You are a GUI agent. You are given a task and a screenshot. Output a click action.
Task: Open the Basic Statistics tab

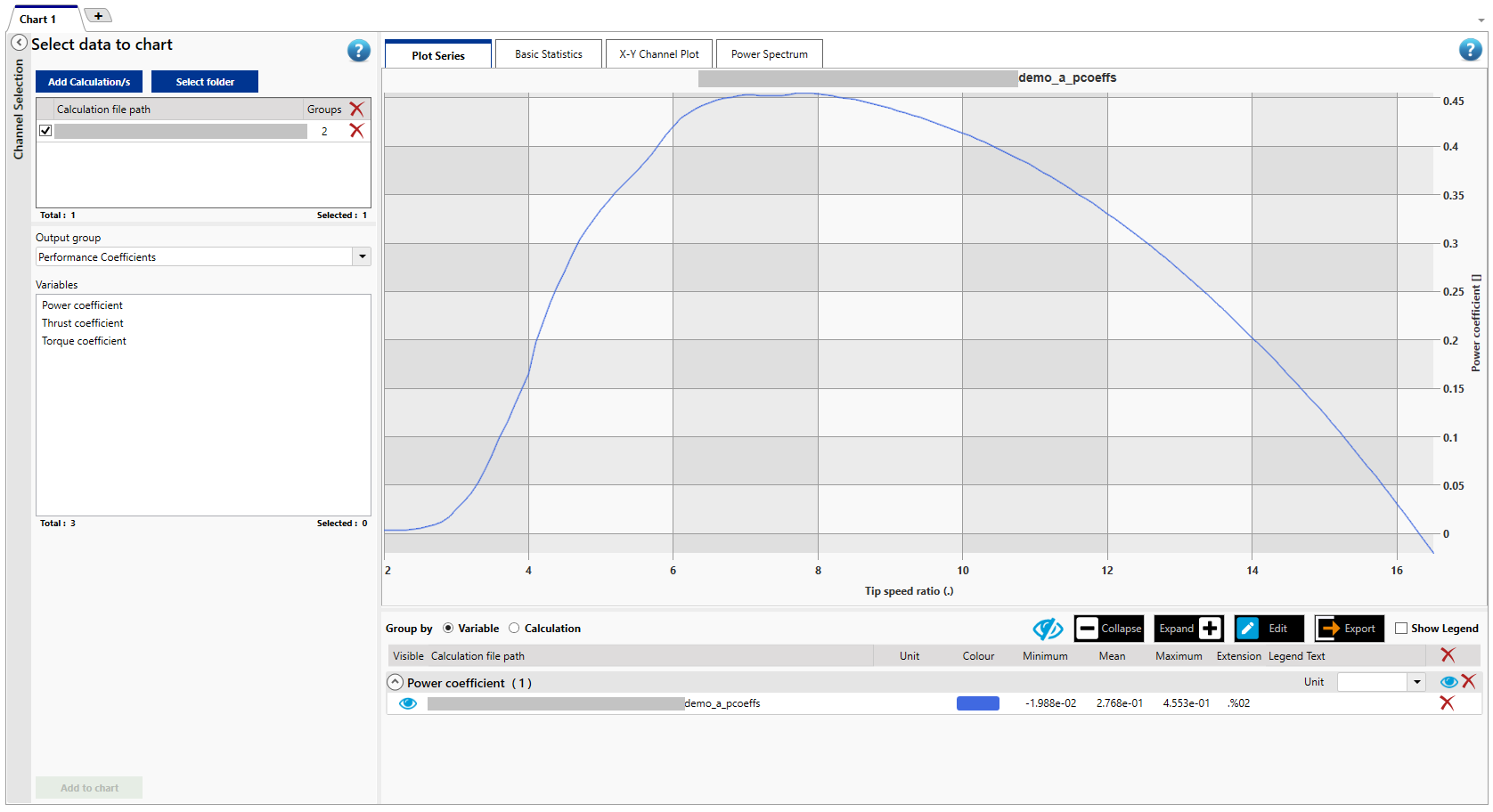tap(549, 54)
